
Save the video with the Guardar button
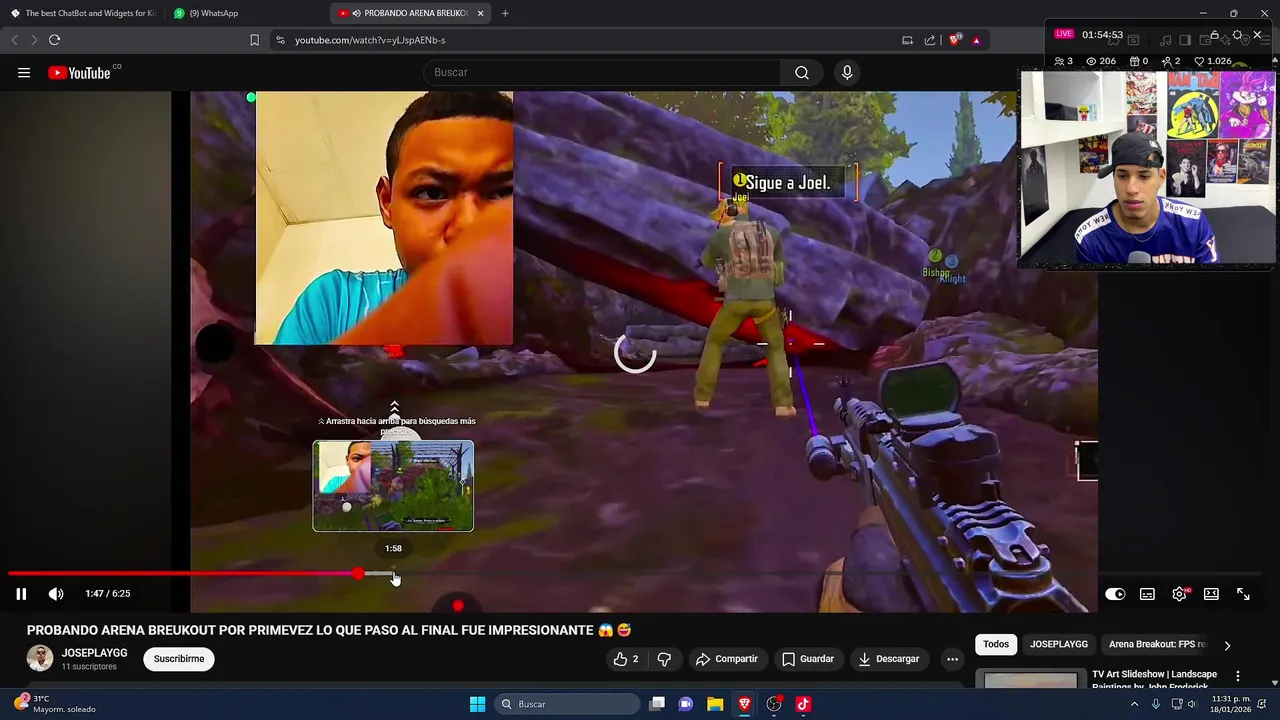[x=808, y=659]
